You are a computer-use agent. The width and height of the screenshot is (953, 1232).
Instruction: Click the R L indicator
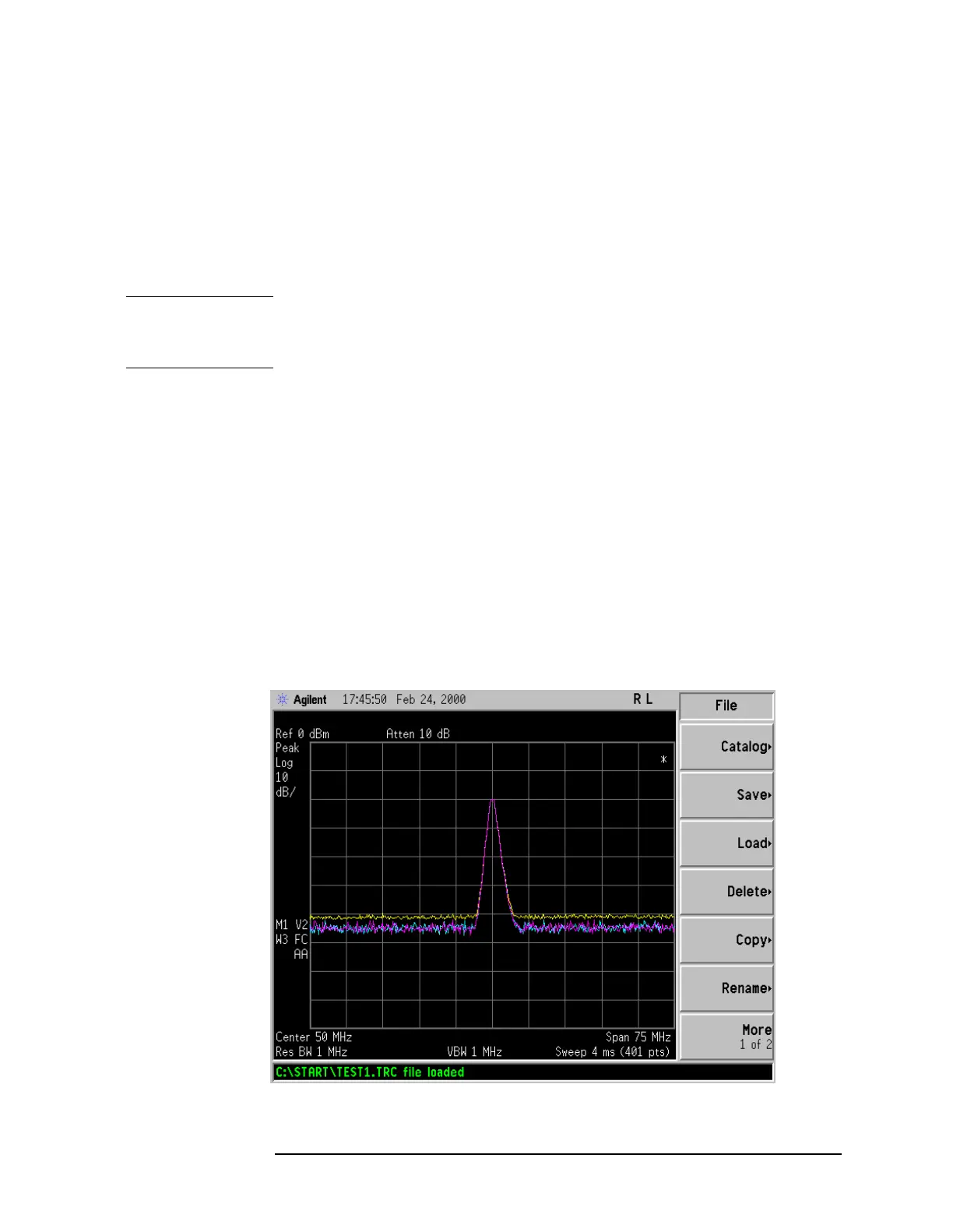643,699
